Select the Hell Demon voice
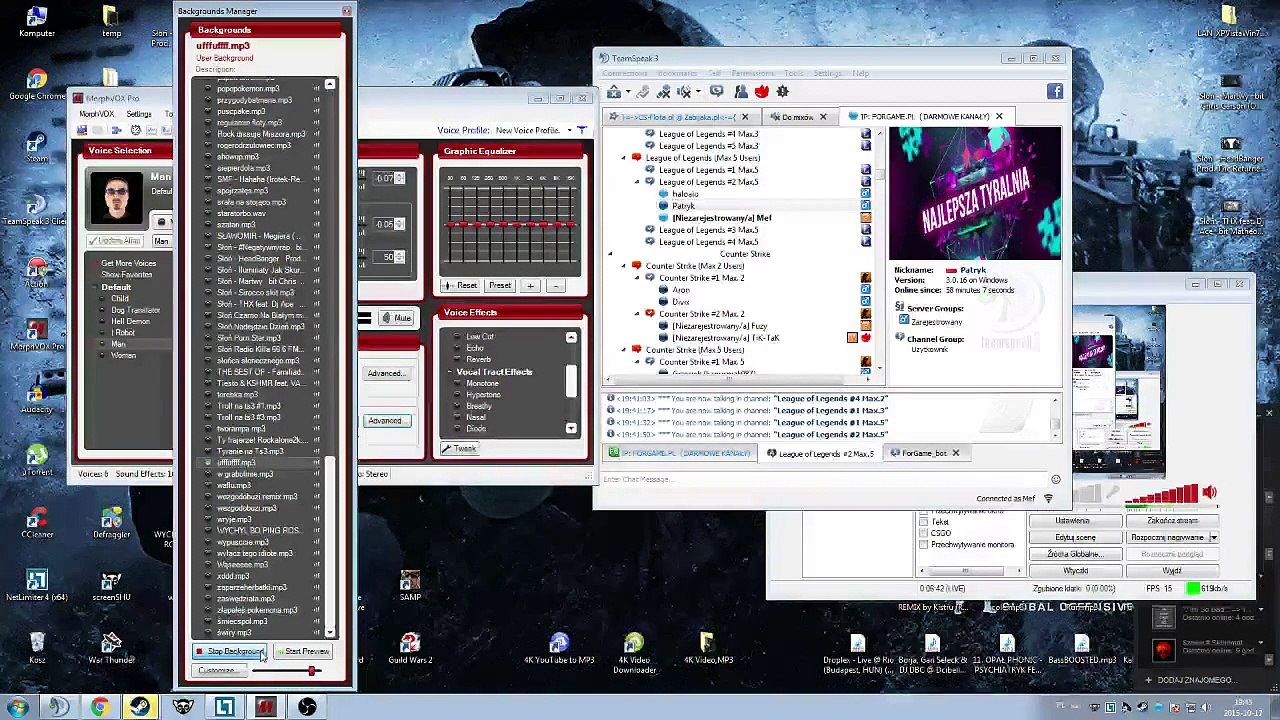This screenshot has height=720, width=1280. click(131, 321)
